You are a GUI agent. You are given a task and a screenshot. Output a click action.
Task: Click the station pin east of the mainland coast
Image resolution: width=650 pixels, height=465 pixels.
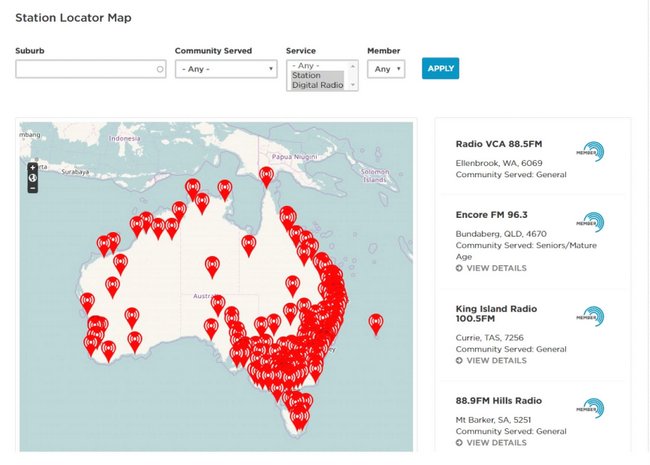tap(376, 324)
